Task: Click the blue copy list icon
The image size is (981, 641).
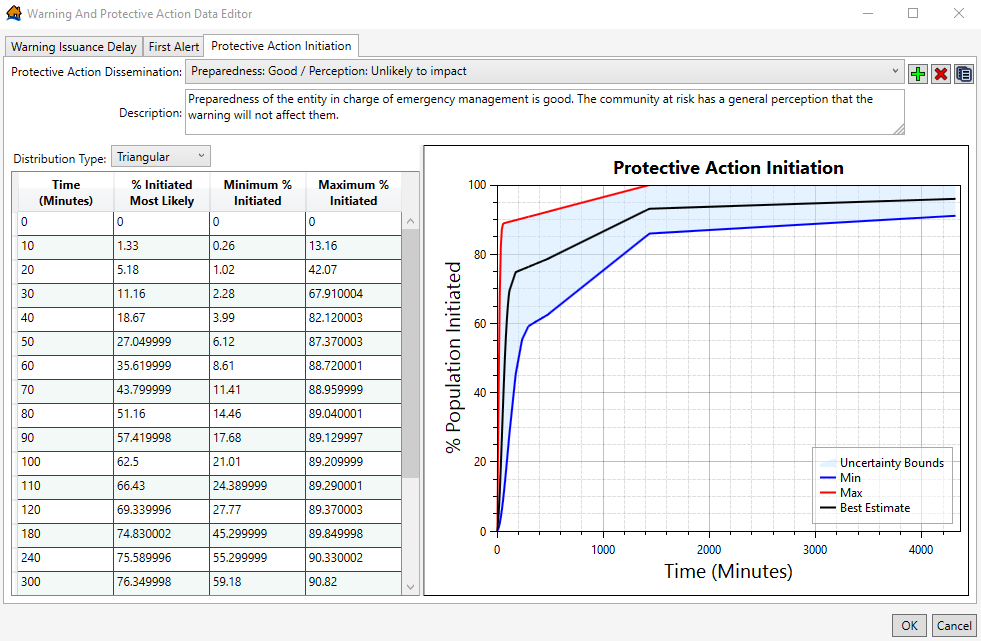Action: click(963, 74)
